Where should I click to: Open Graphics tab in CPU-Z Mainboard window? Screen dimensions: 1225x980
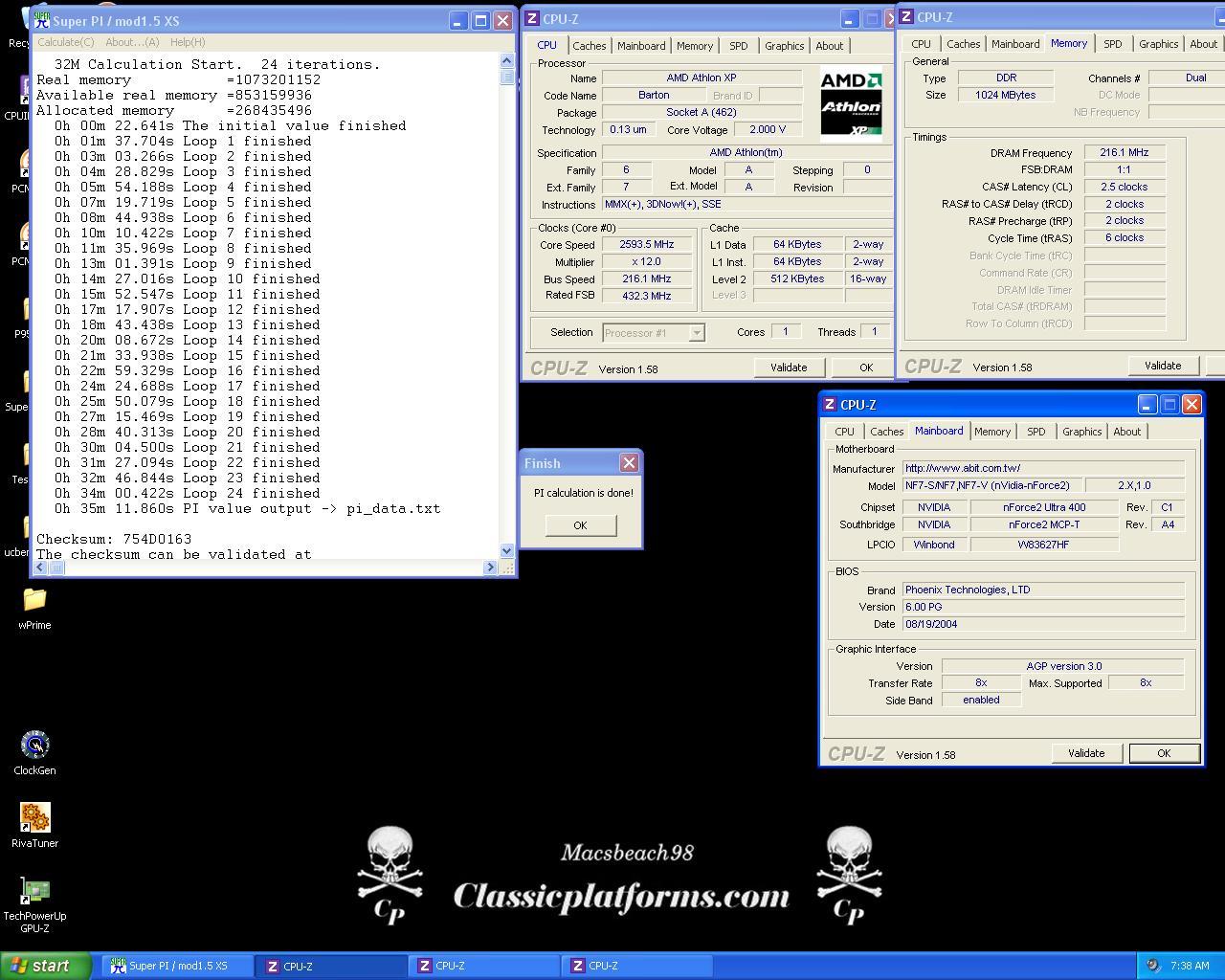click(1081, 432)
